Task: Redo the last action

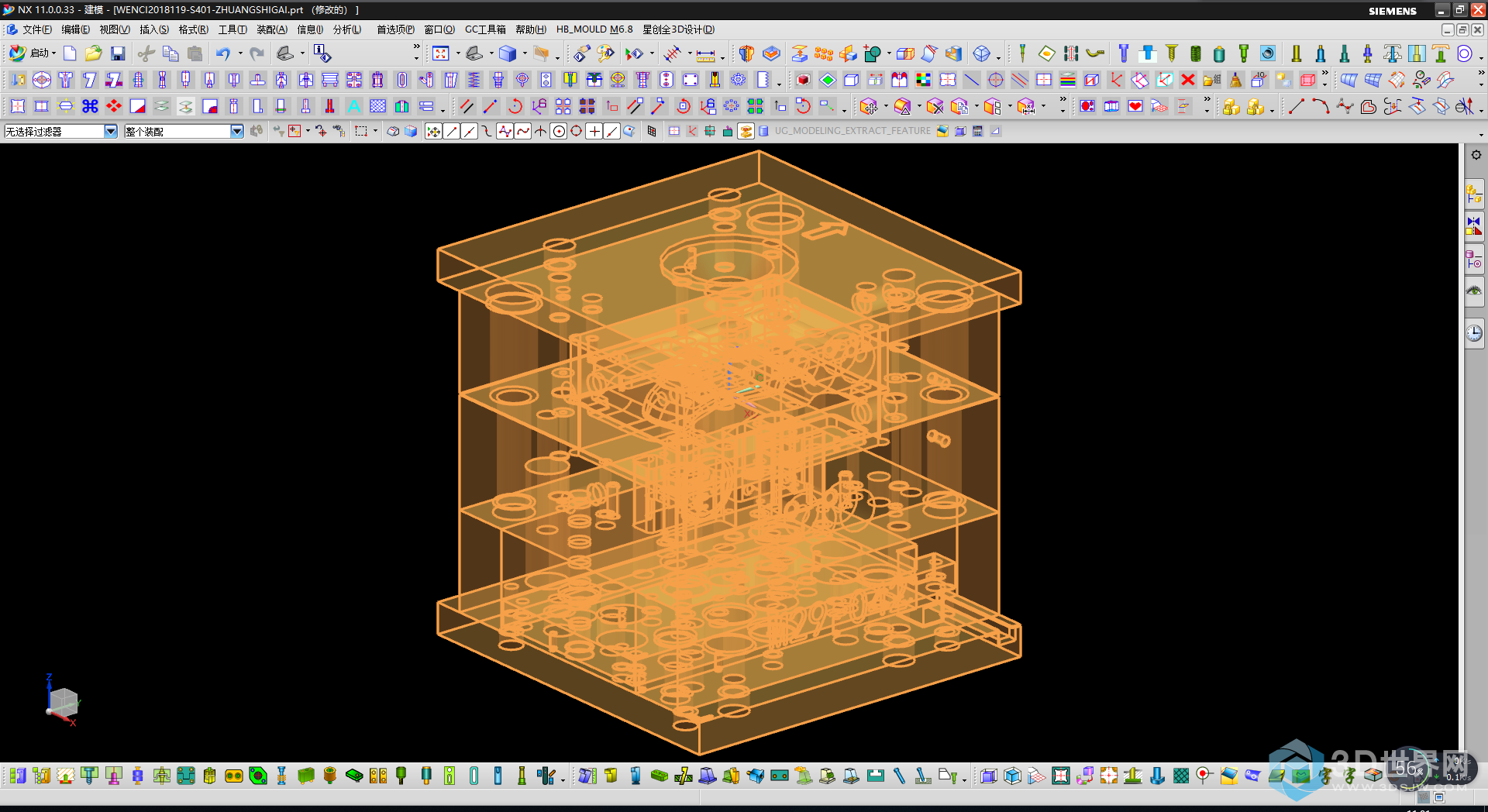Action: click(x=257, y=53)
